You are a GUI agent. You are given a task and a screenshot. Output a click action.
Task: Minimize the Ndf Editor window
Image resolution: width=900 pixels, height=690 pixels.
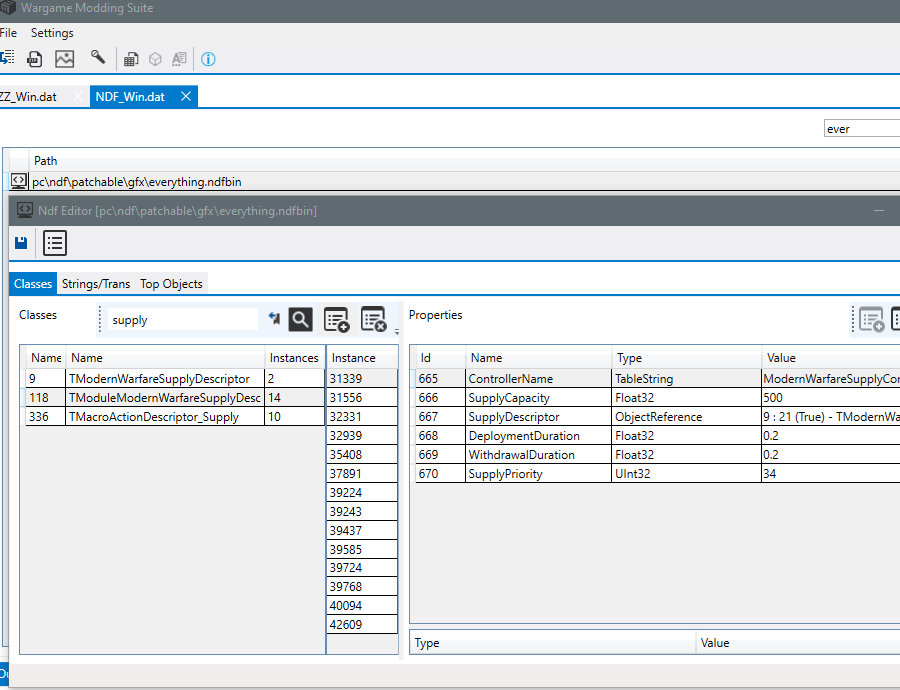tap(879, 211)
